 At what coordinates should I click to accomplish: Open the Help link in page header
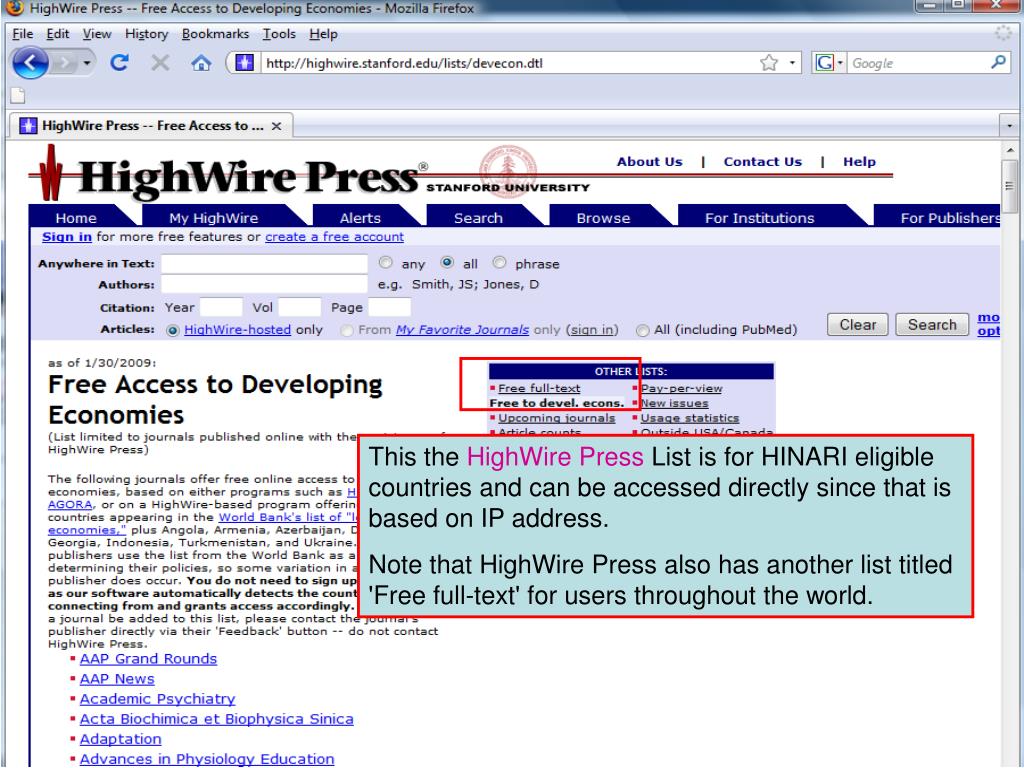859,162
